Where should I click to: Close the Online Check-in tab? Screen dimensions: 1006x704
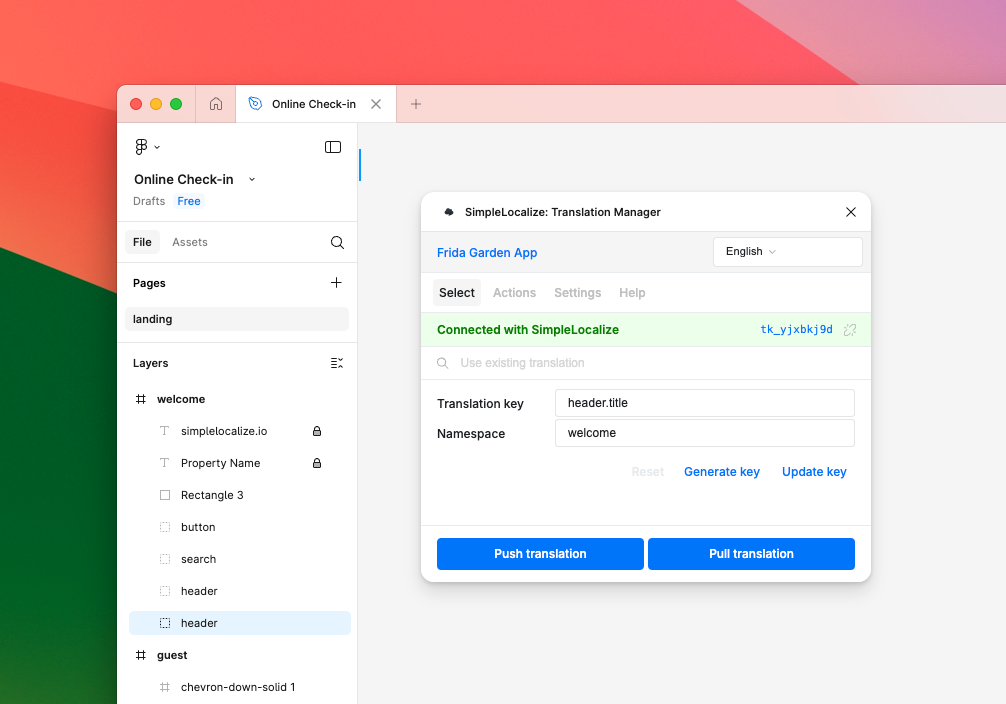point(376,104)
